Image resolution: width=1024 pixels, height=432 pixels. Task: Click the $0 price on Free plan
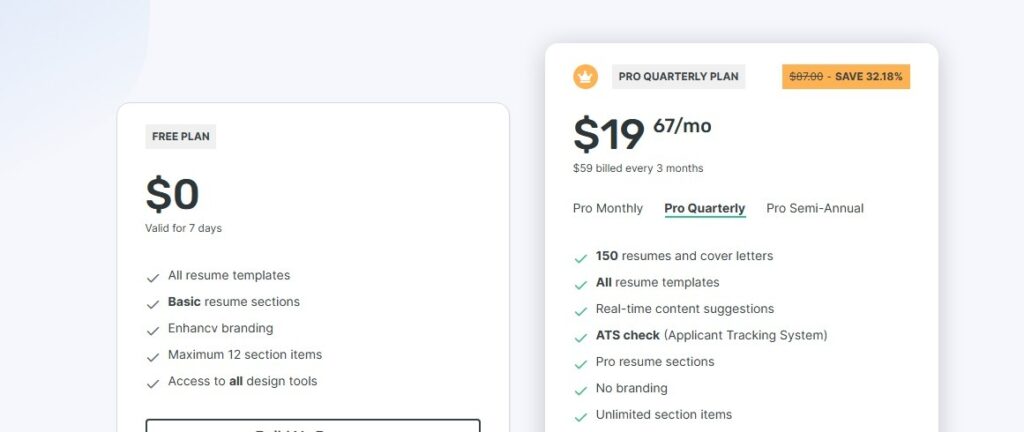click(x=172, y=195)
